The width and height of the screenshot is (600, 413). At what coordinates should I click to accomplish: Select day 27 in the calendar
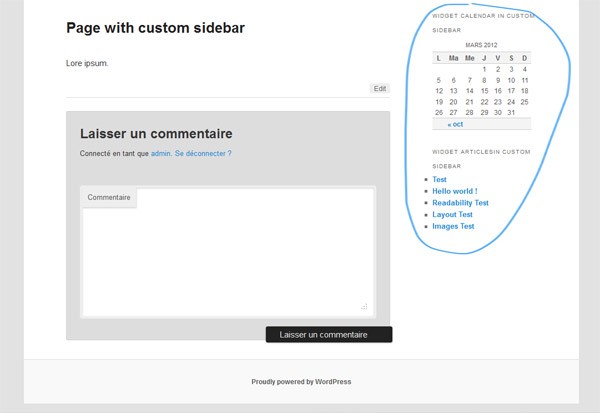pyautogui.click(x=453, y=113)
